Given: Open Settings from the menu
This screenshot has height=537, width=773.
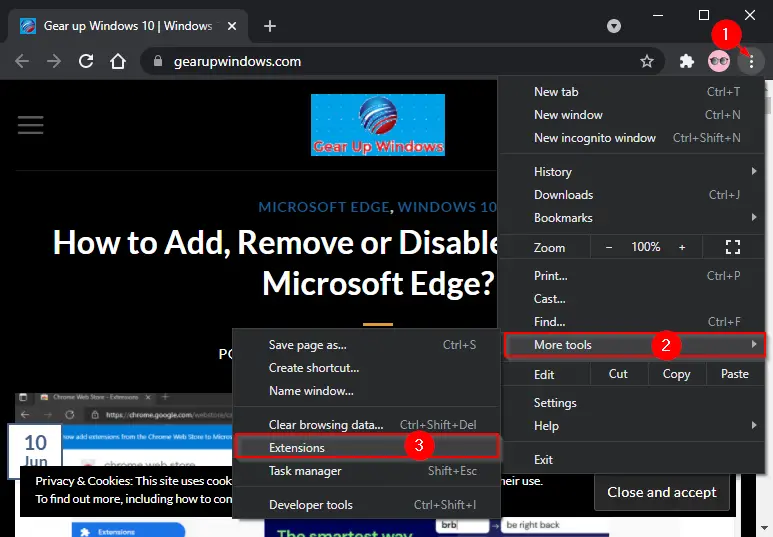Looking at the screenshot, I should pos(634,403).
